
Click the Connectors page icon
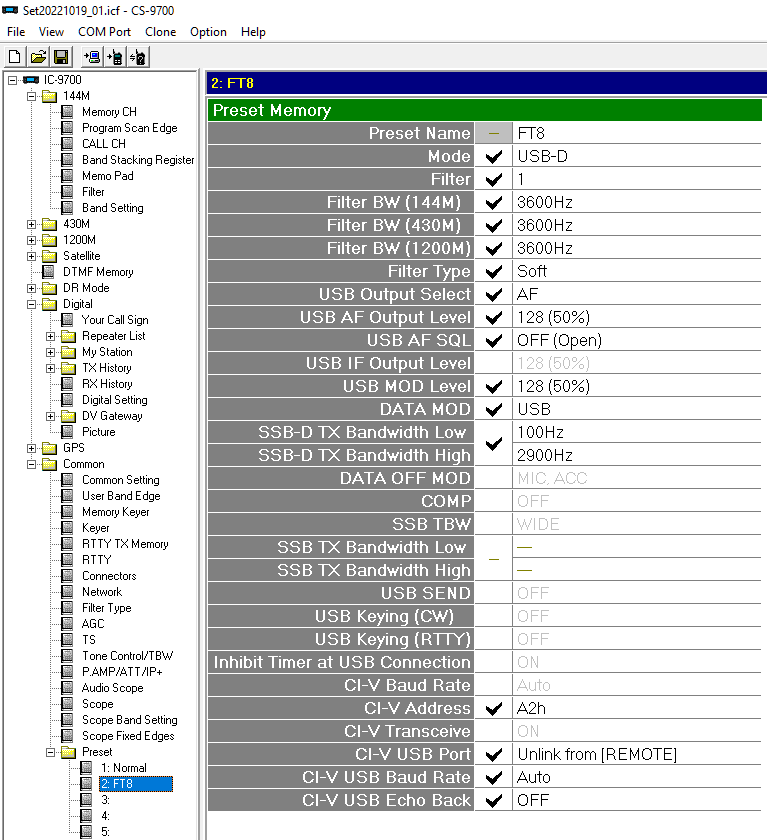[67, 576]
